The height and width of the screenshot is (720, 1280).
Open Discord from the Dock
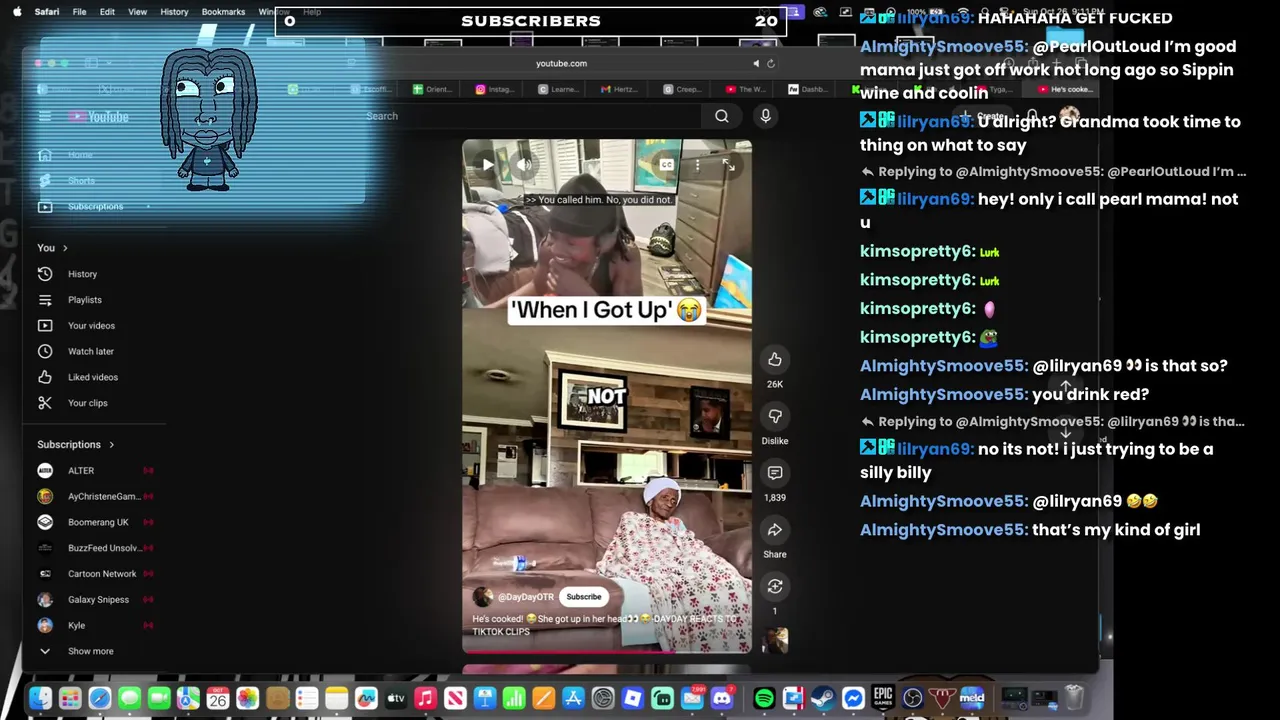coord(722,698)
